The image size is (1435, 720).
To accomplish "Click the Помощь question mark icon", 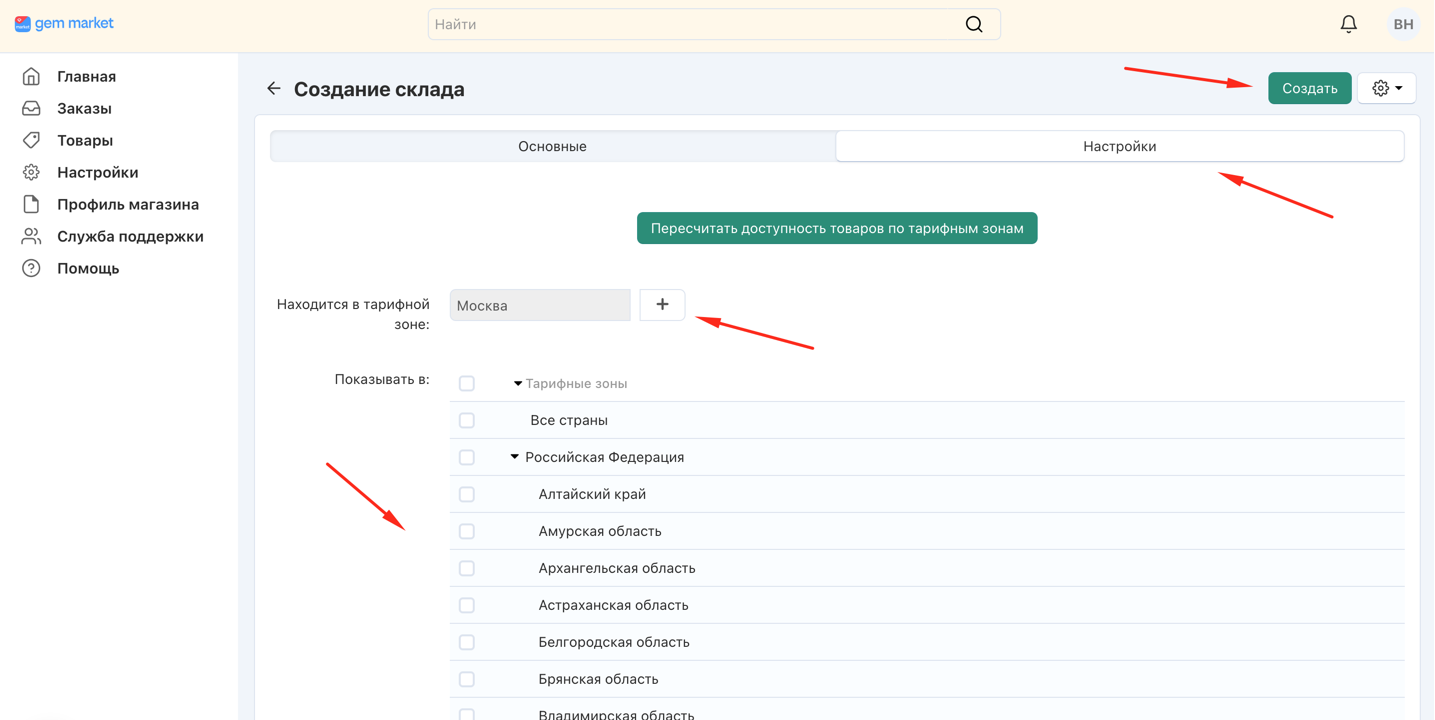I will click(x=32, y=268).
